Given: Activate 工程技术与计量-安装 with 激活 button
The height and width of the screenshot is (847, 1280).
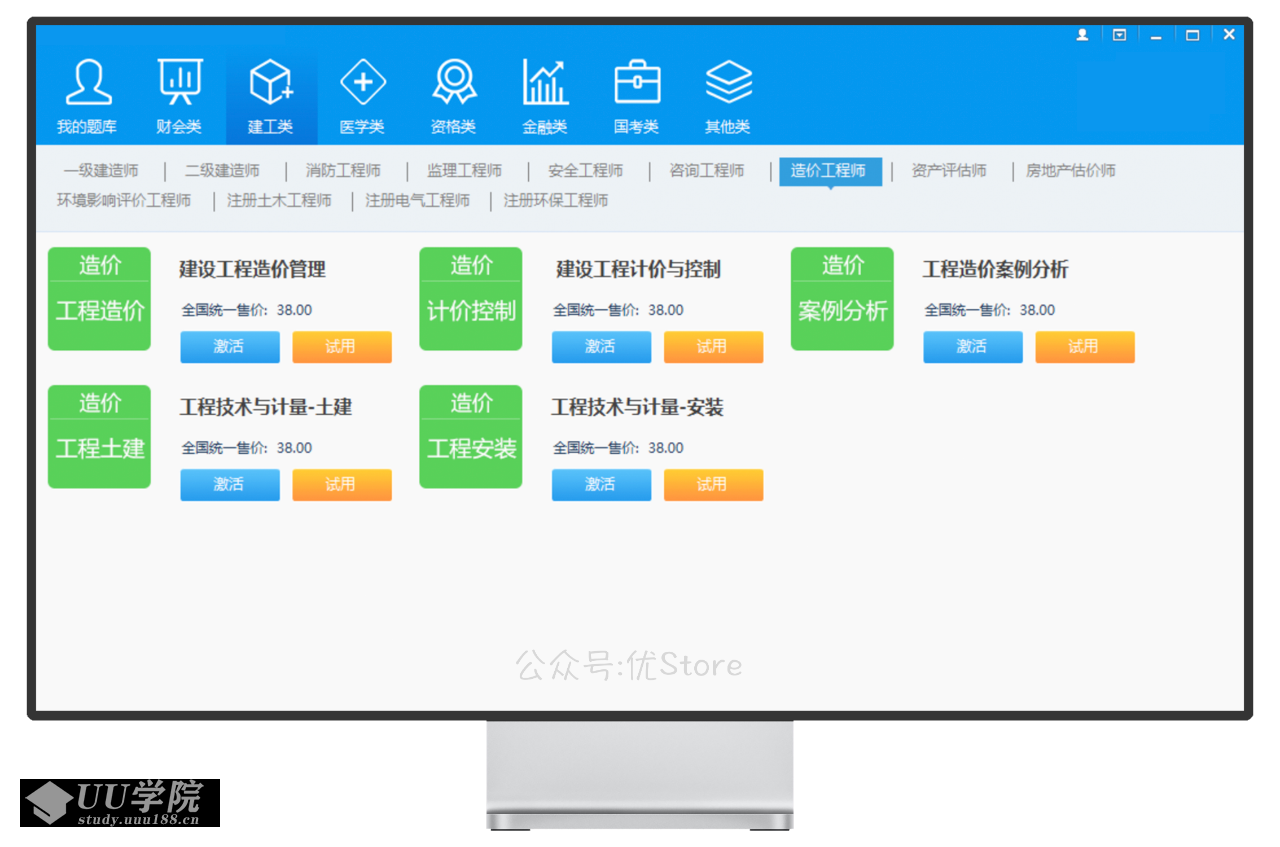Looking at the screenshot, I should pos(601,485).
